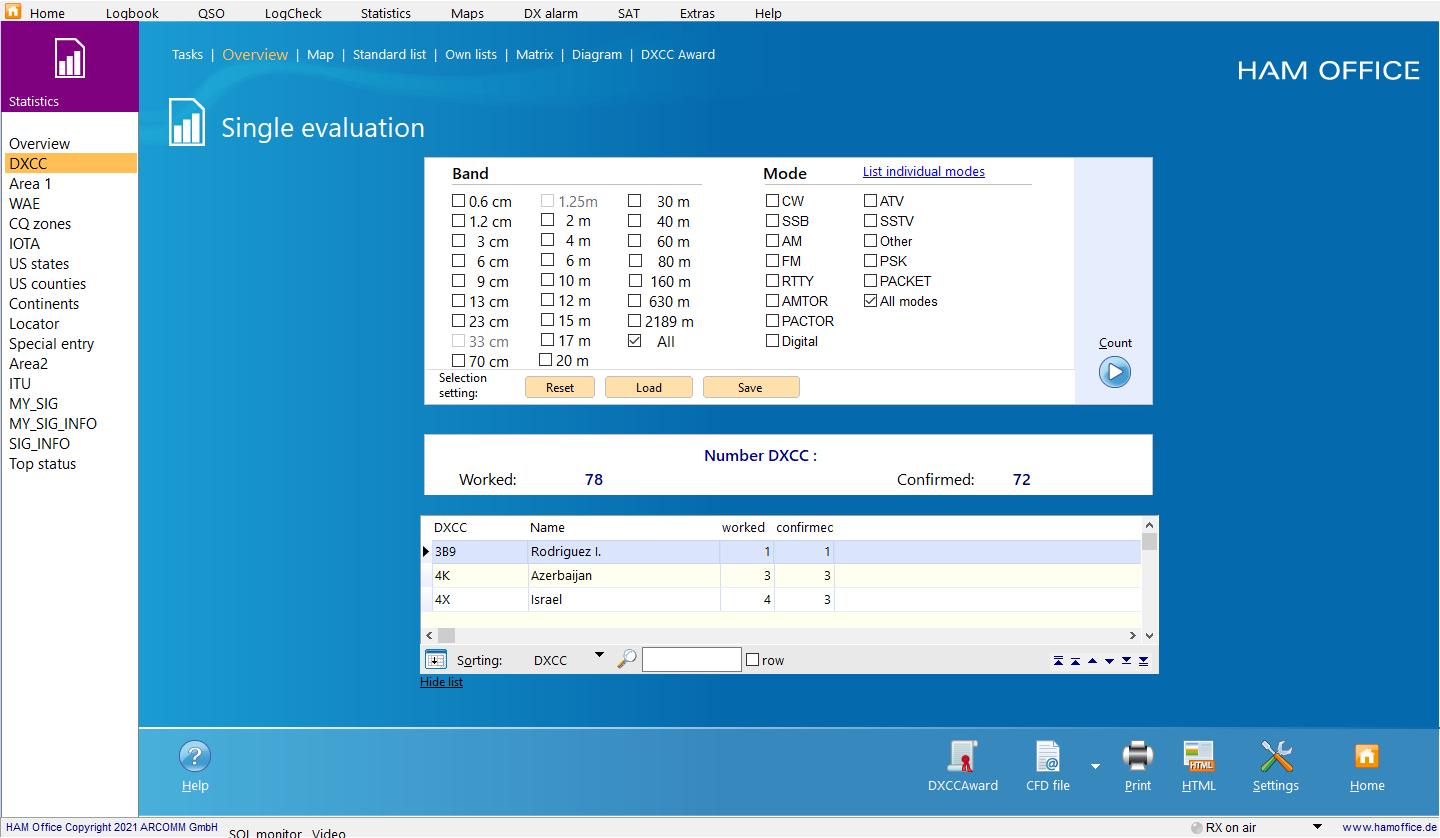Move to next record down arrow

tap(1109, 661)
